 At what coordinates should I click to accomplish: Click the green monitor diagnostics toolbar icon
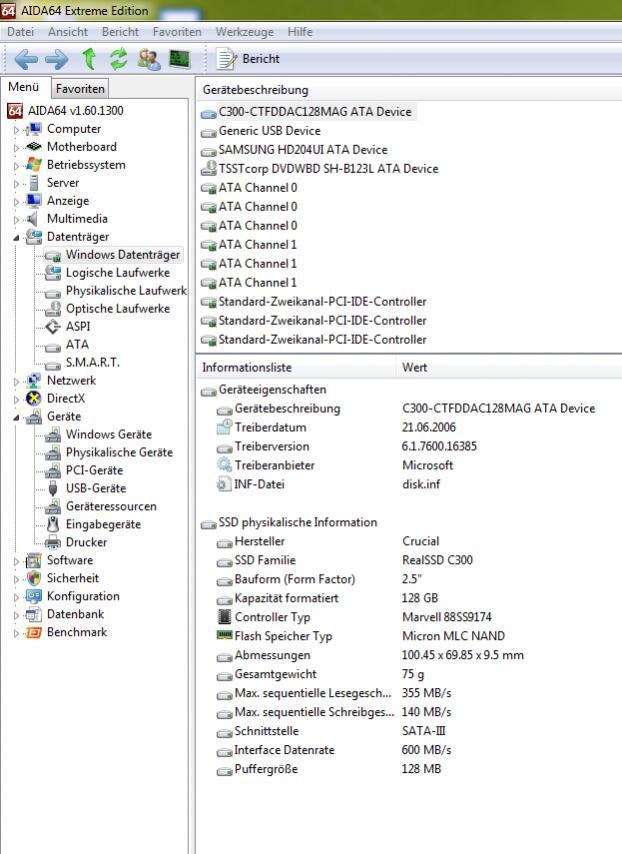tap(179, 59)
